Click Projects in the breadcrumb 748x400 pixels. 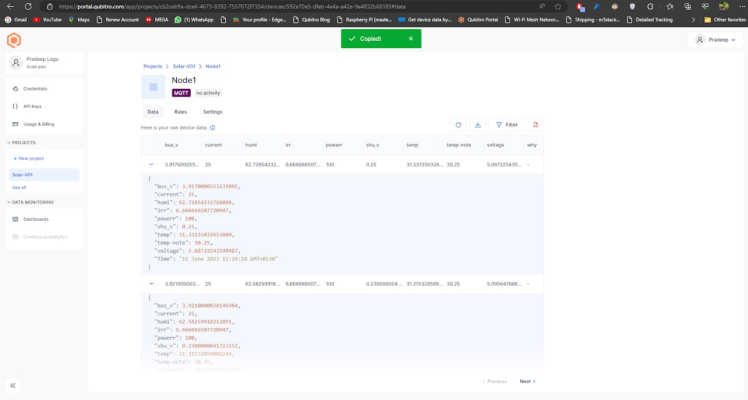[x=153, y=66]
